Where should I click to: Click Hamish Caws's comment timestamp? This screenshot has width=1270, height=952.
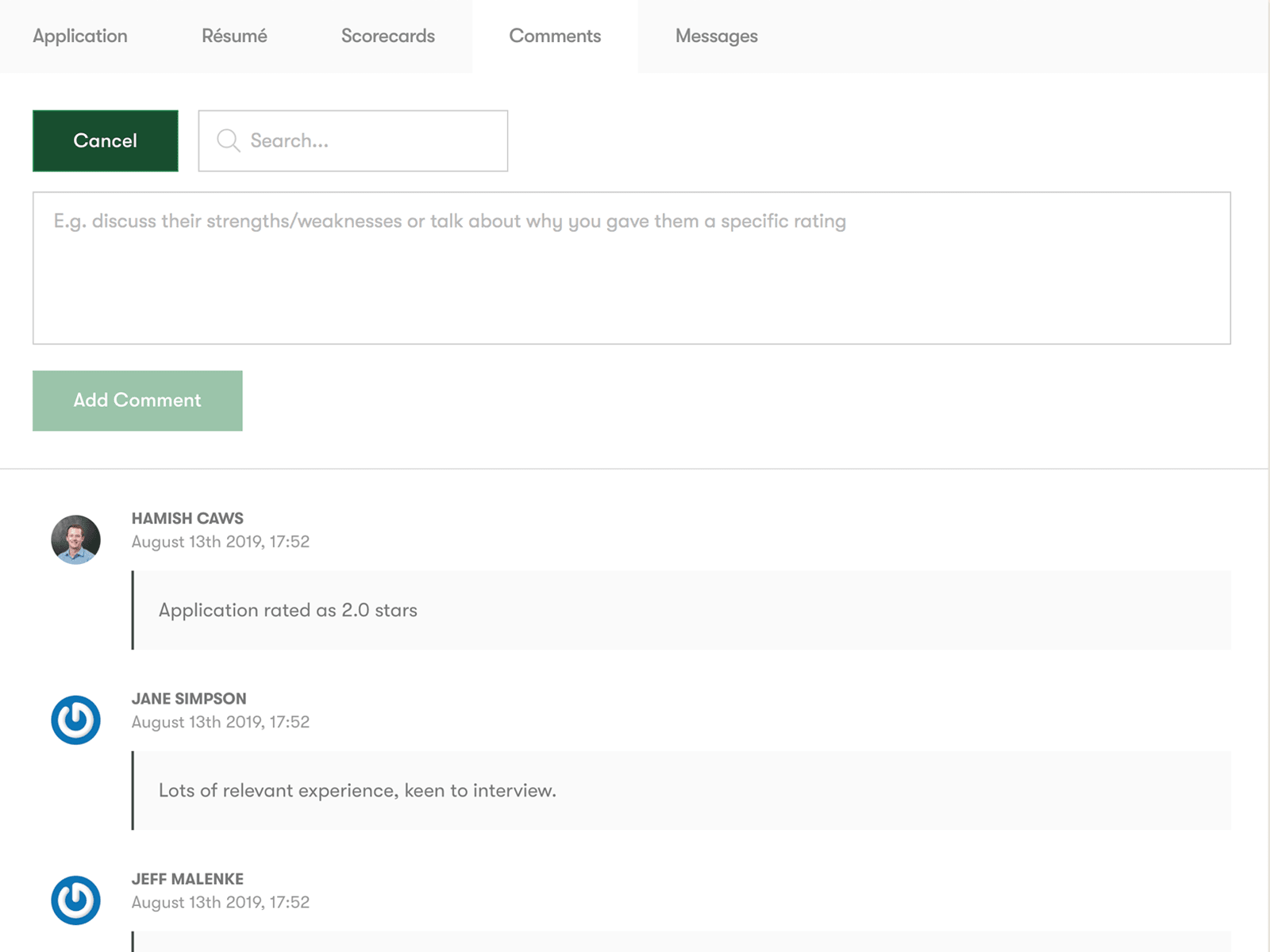(x=221, y=542)
